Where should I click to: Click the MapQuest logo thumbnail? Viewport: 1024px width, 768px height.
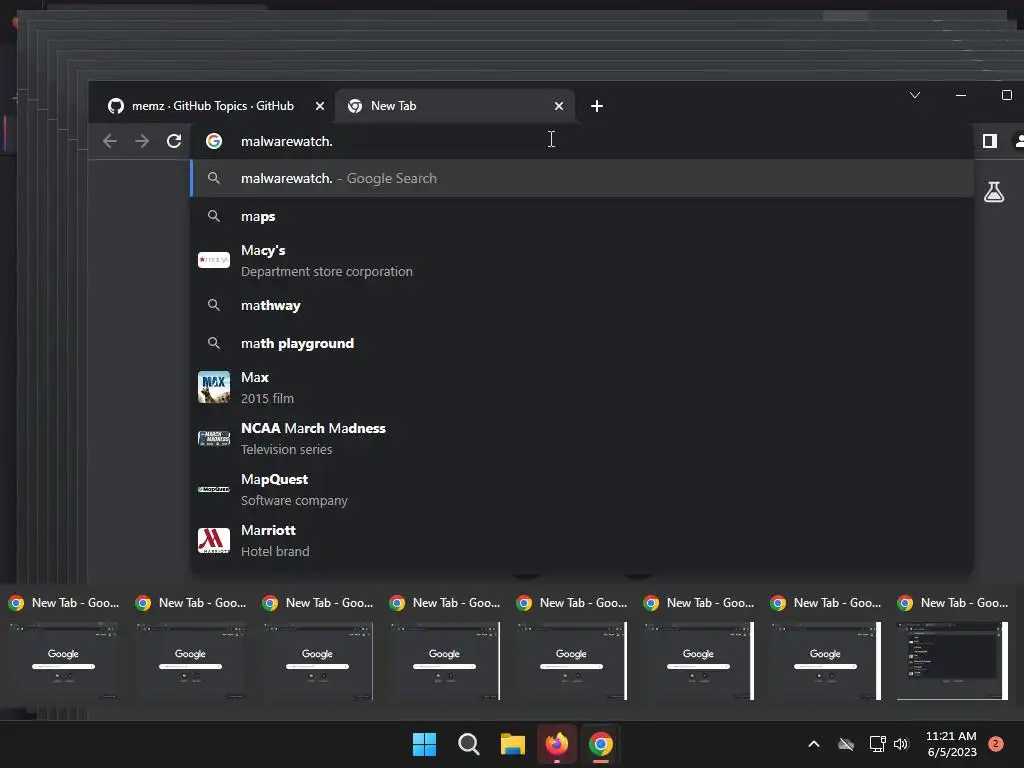click(x=214, y=489)
